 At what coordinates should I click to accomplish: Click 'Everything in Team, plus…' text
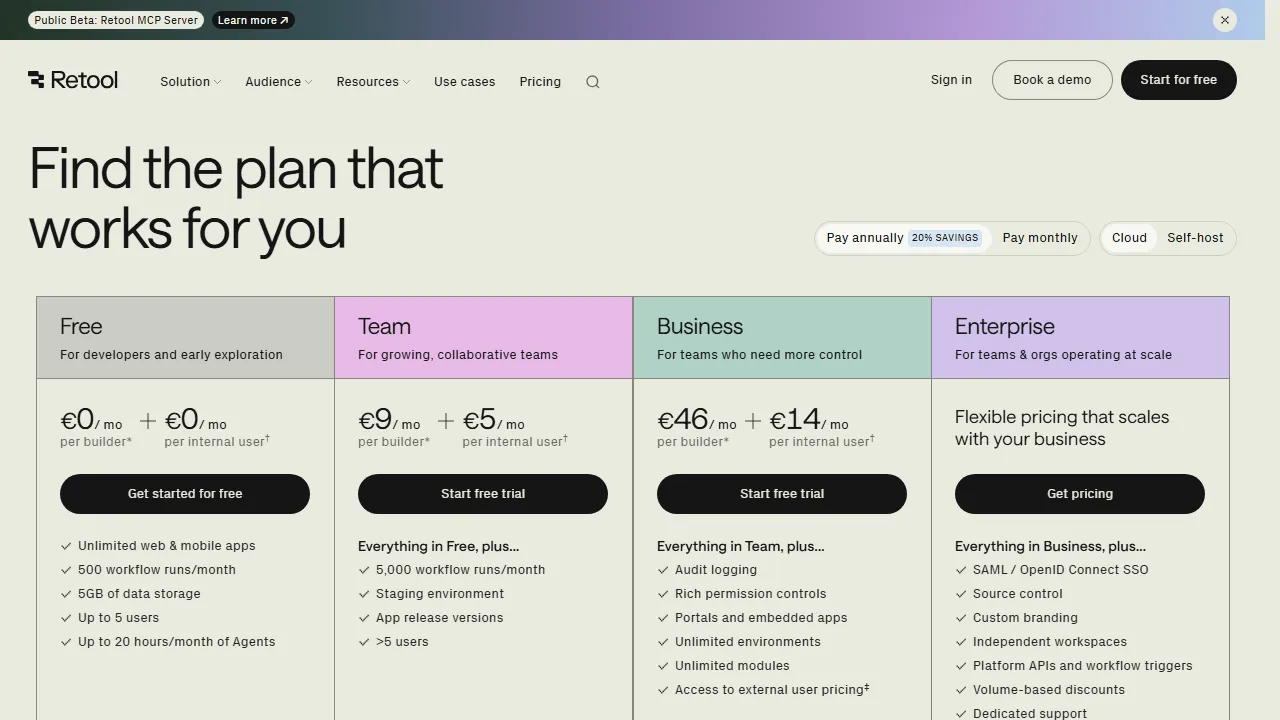click(x=740, y=546)
